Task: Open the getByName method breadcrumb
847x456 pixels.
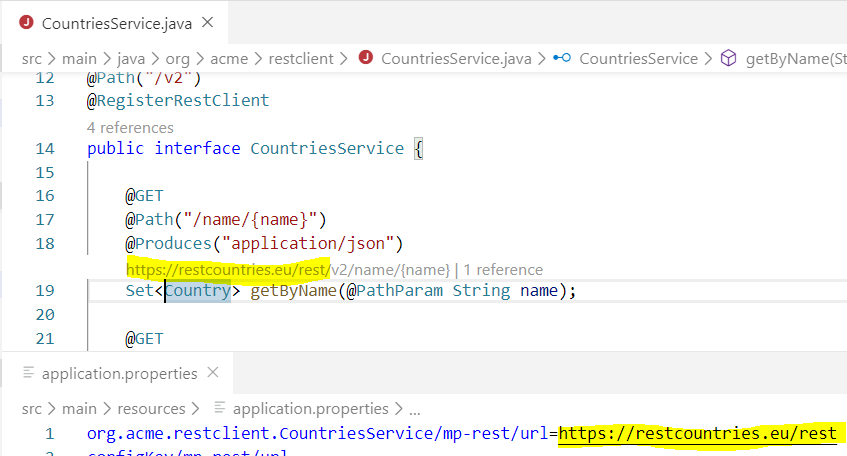Action: [x=796, y=58]
